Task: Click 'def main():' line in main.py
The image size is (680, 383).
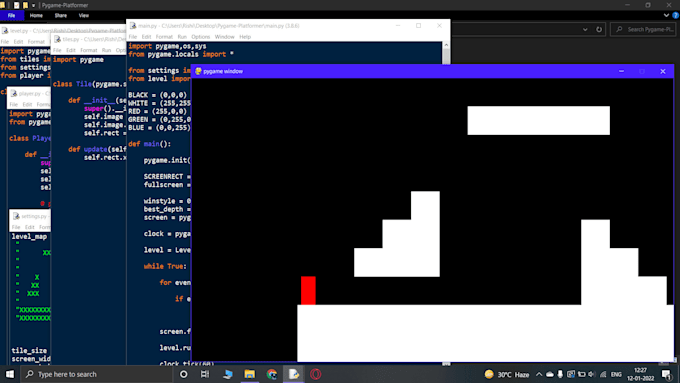Action: point(150,144)
